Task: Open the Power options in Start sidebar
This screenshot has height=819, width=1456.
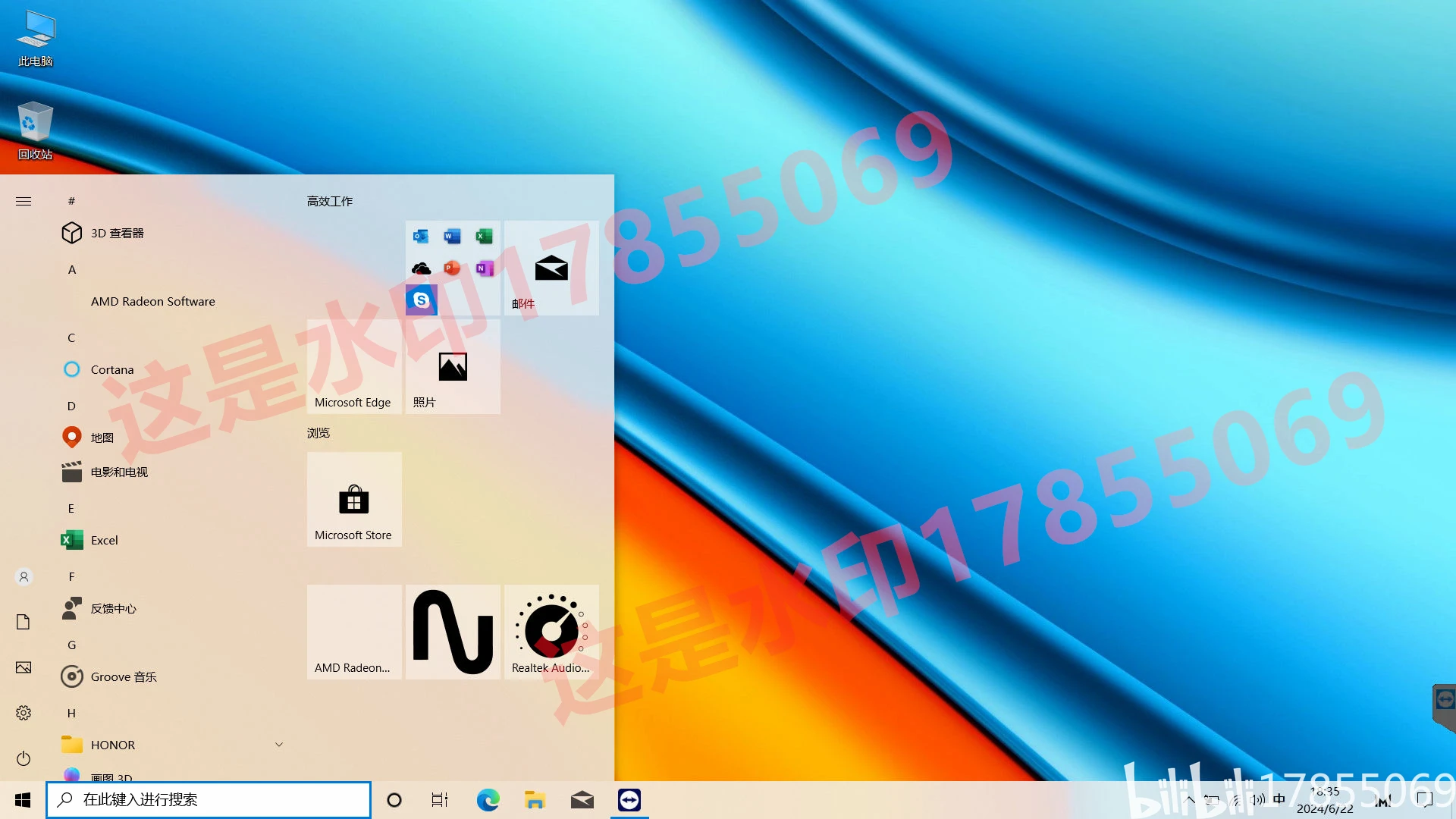Action: pyautogui.click(x=24, y=758)
